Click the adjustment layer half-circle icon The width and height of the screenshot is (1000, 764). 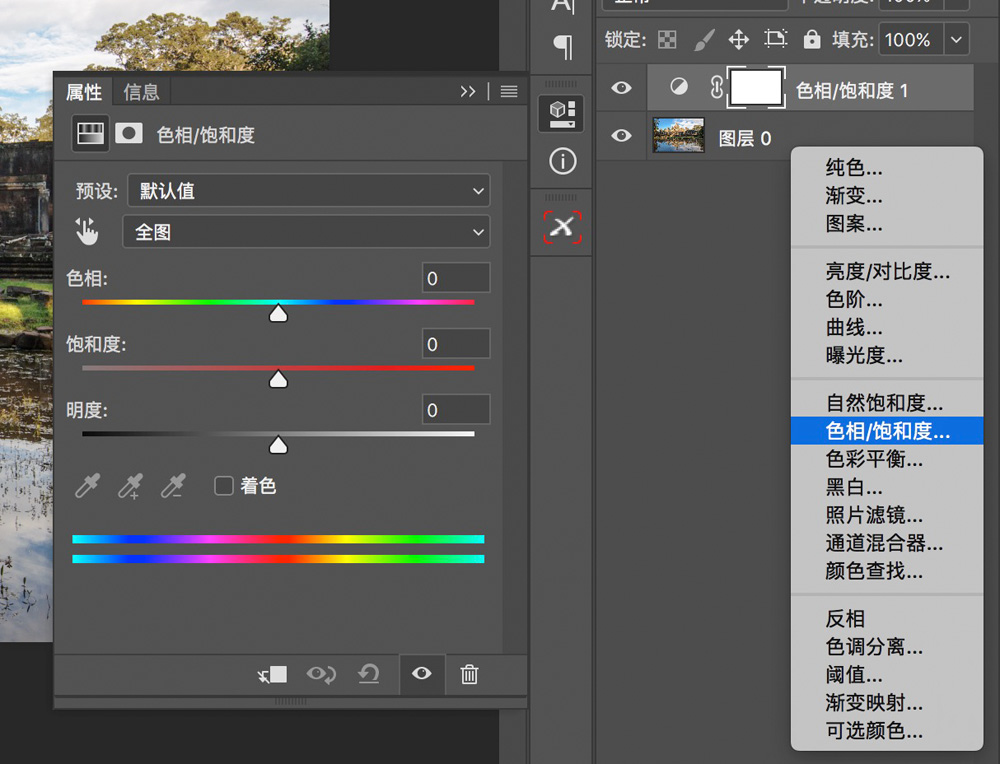[679, 86]
